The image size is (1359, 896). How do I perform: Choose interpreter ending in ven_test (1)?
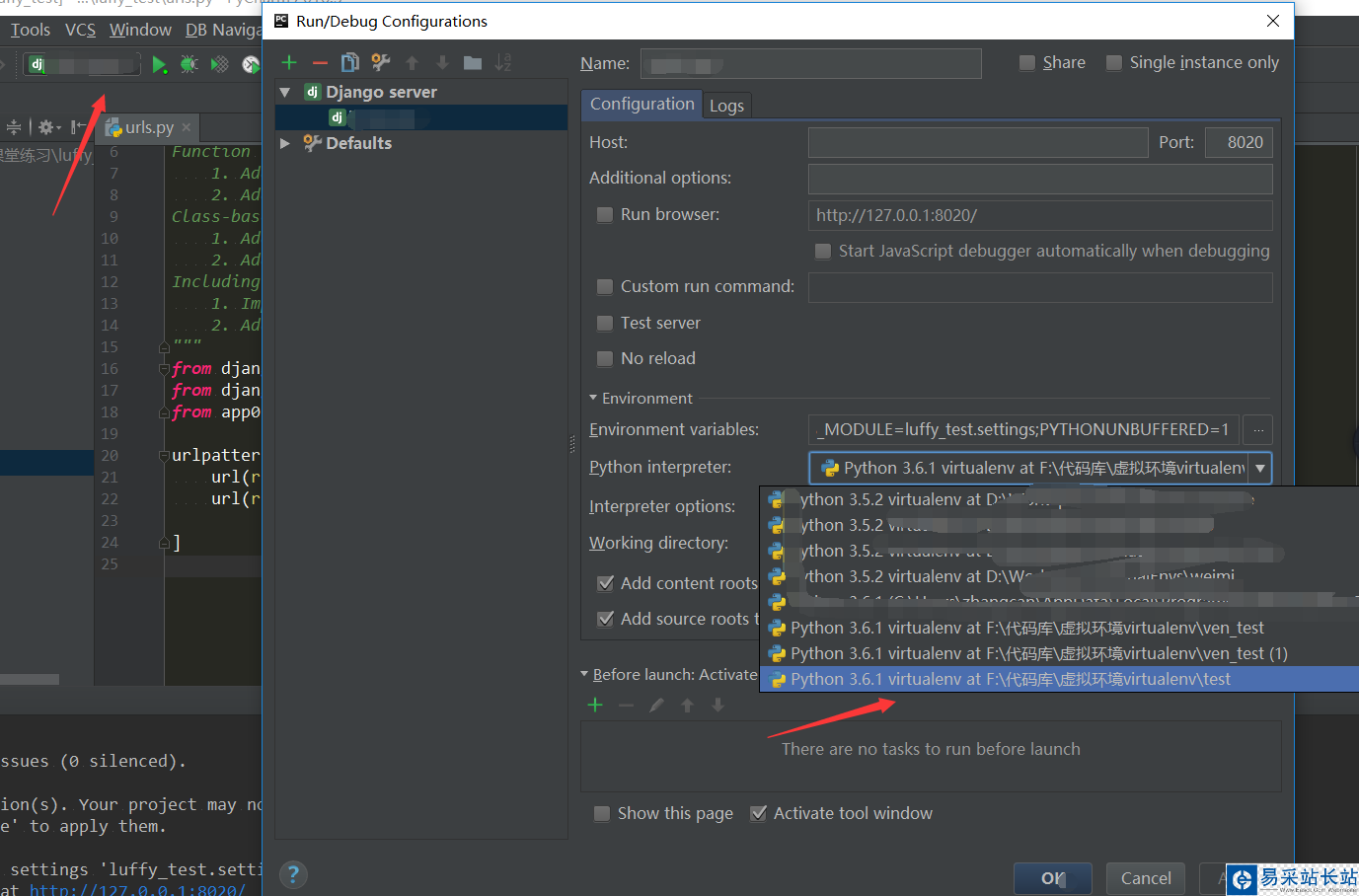pyautogui.click(x=1060, y=653)
